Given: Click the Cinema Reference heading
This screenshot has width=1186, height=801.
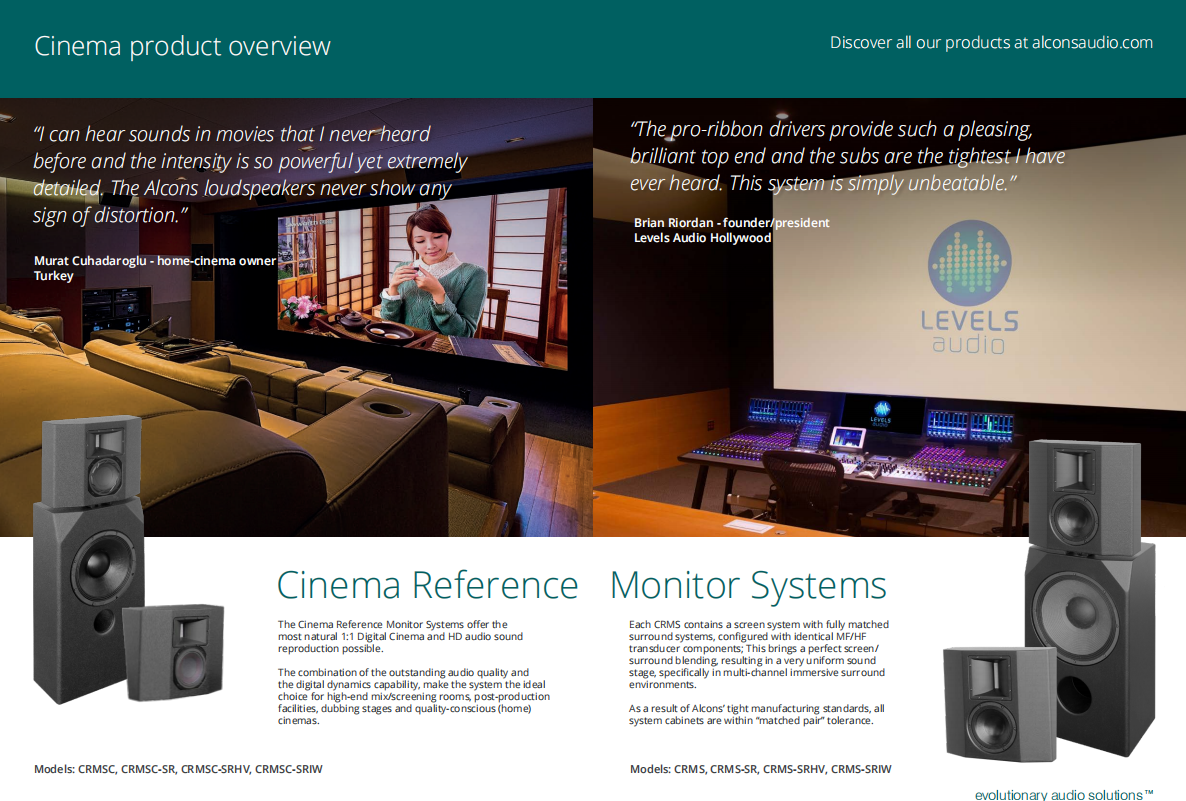Looking at the screenshot, I should pos(427,585).
